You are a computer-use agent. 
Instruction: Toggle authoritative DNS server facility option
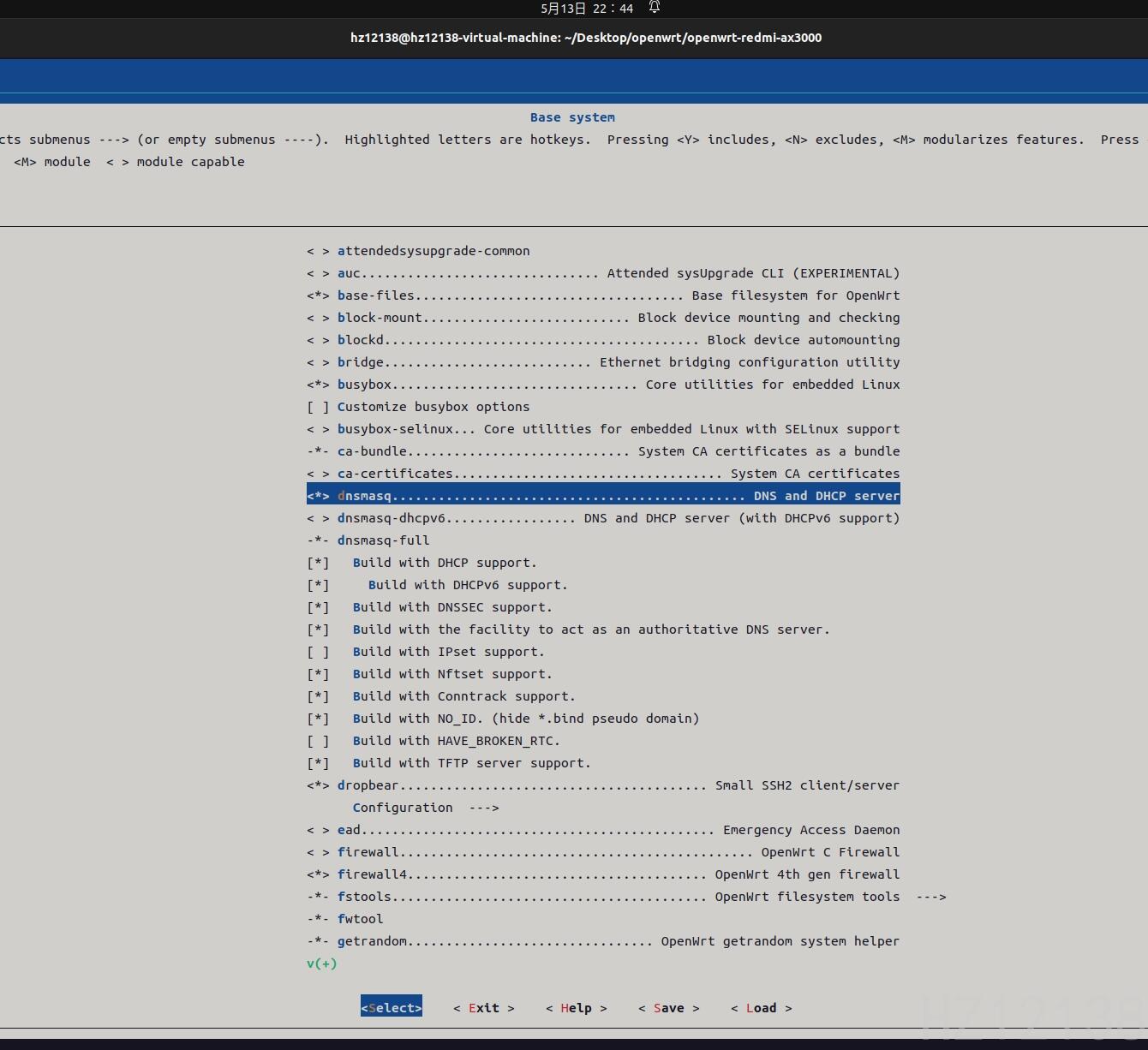pos(568,629)
